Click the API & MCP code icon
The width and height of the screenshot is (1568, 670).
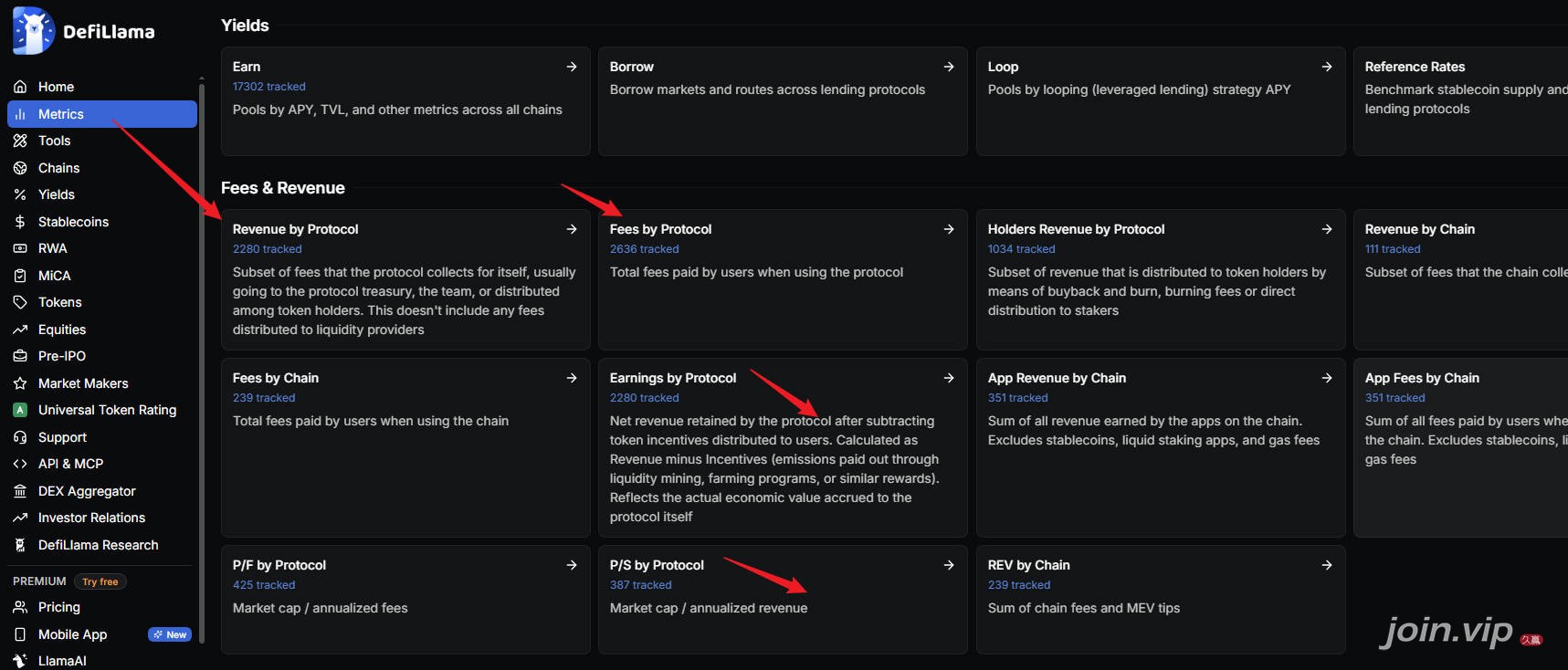pos(20,464)
